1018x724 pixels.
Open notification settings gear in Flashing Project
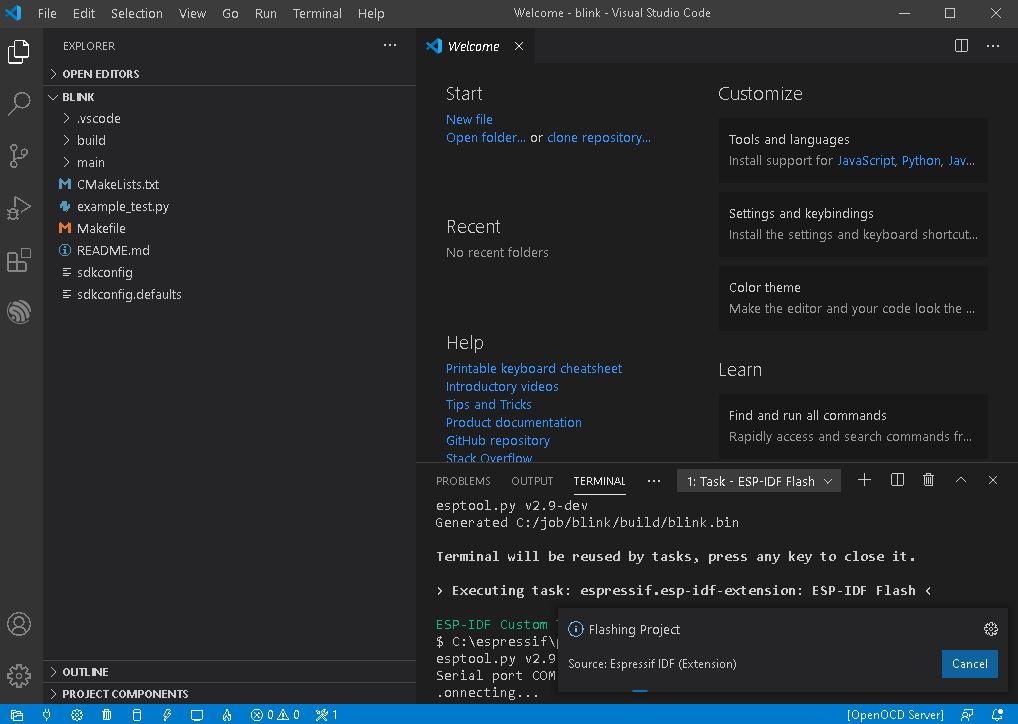point(991,629)
